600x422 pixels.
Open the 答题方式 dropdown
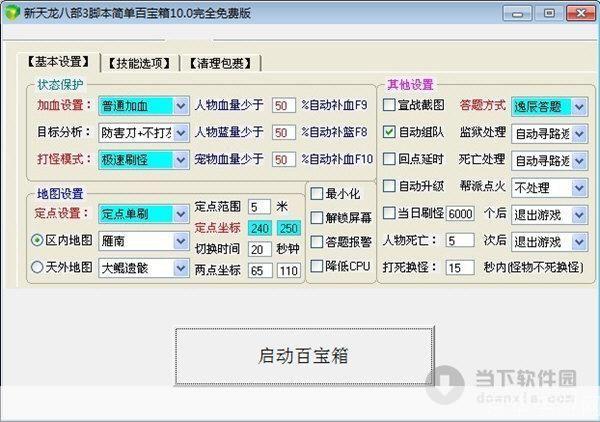(549, 107)
